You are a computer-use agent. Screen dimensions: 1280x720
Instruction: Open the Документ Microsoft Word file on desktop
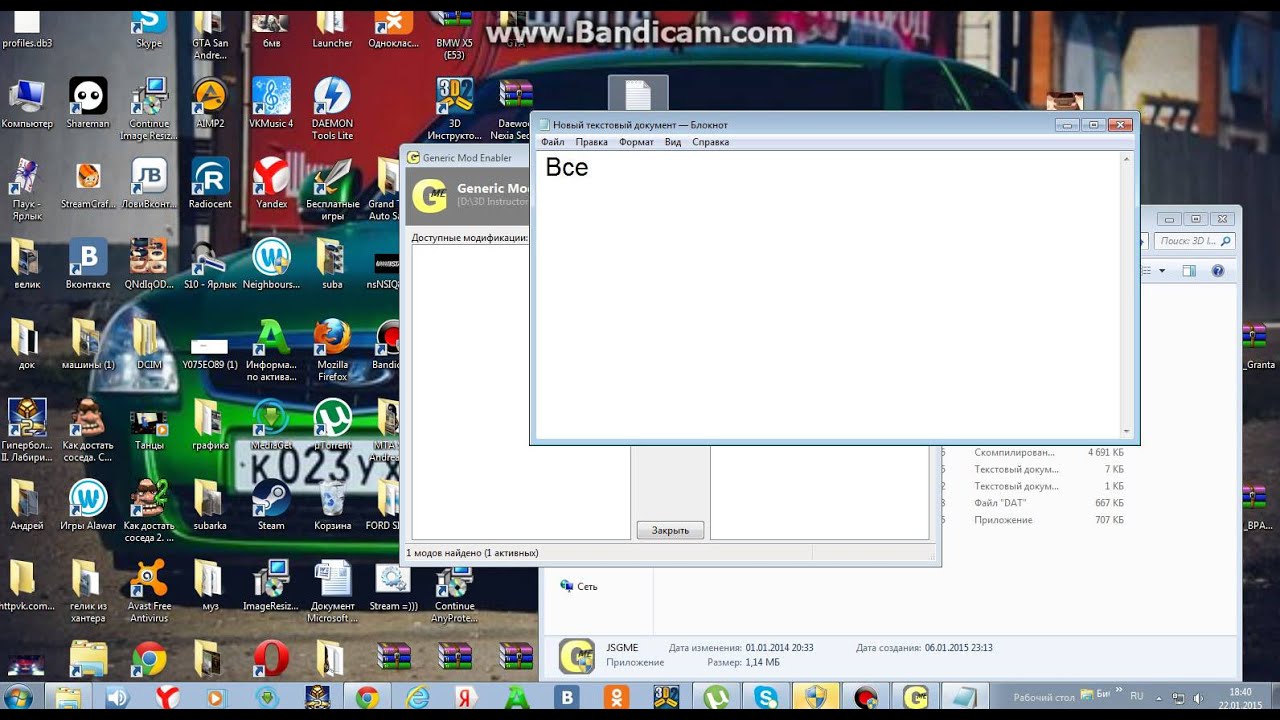point(332,592)
